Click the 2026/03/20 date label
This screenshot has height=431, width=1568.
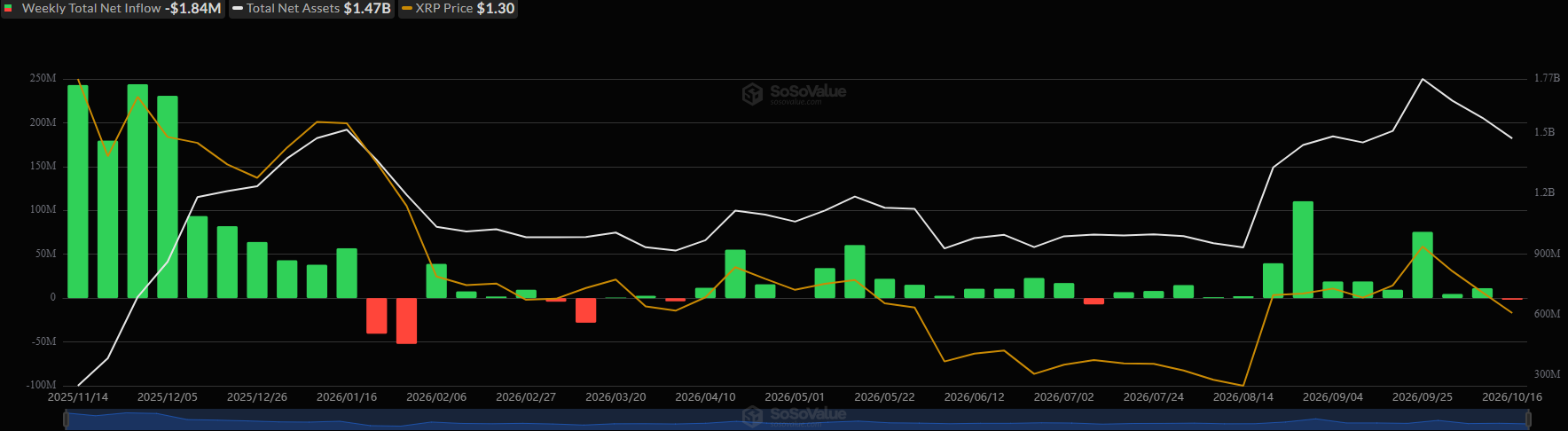pyautogui.click(x=615, y=397)
